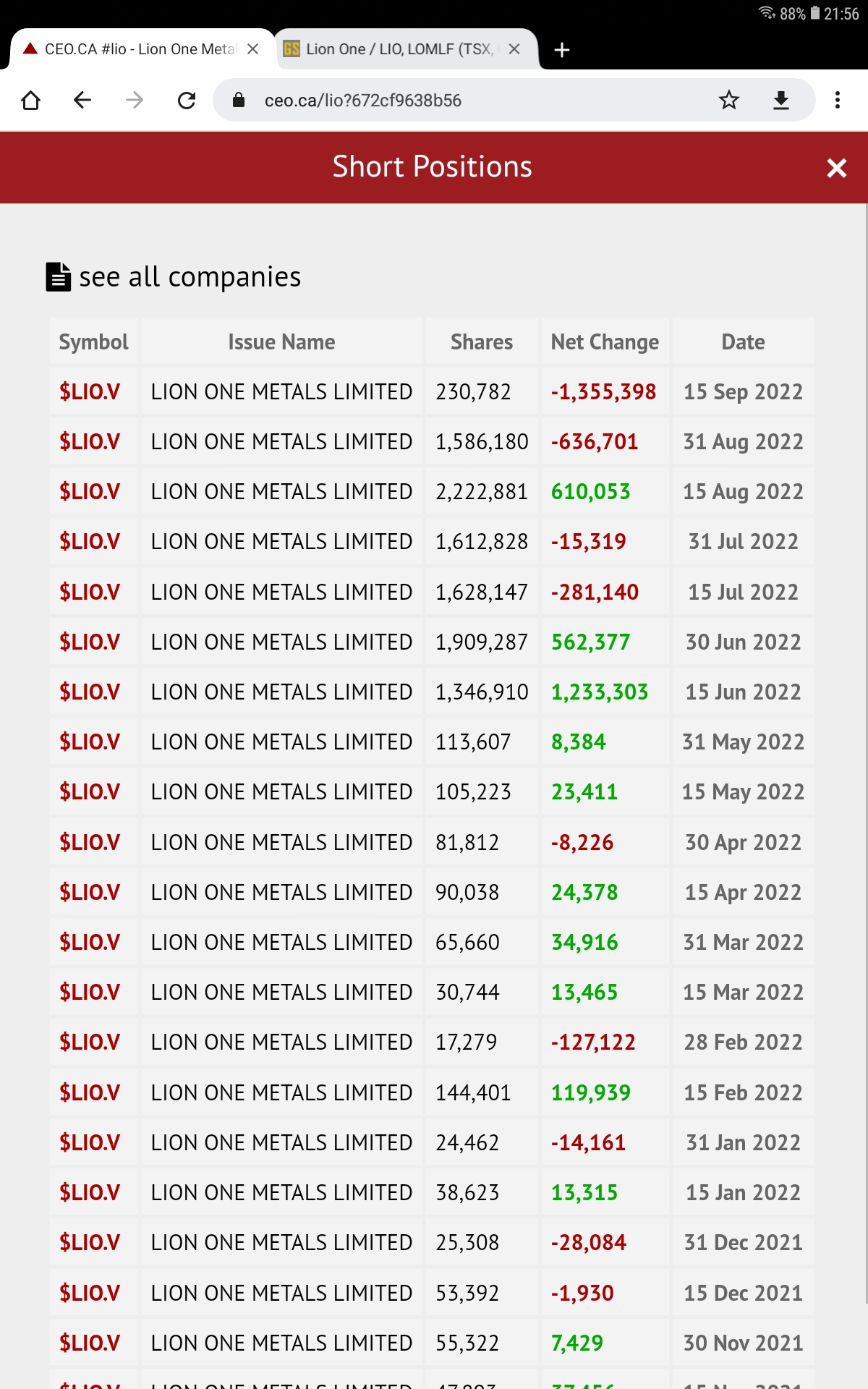Tap the Shares column header
The image size is (868, 1389).
coord(481,342)
